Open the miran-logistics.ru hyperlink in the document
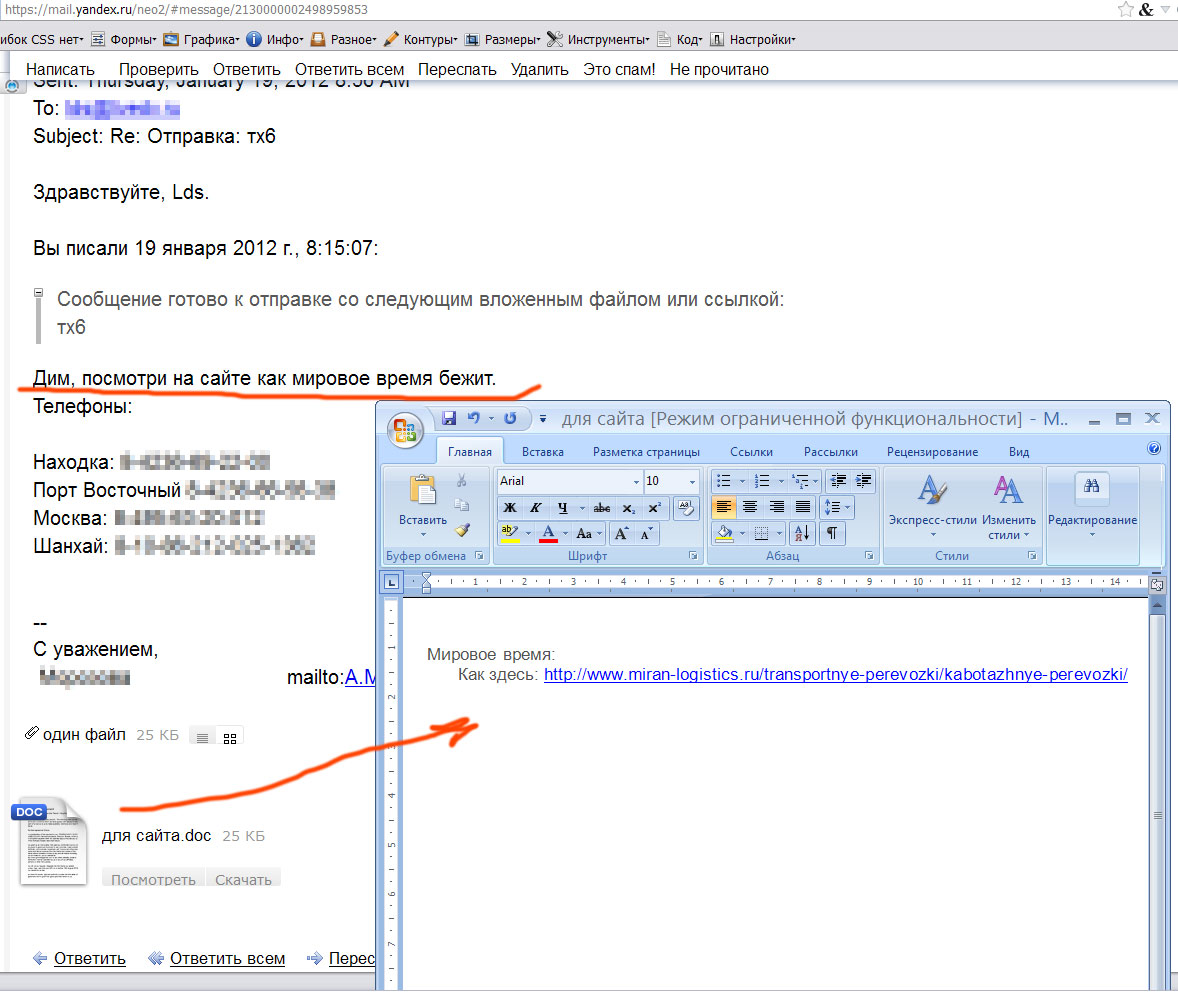 click(x=835, y=675)
